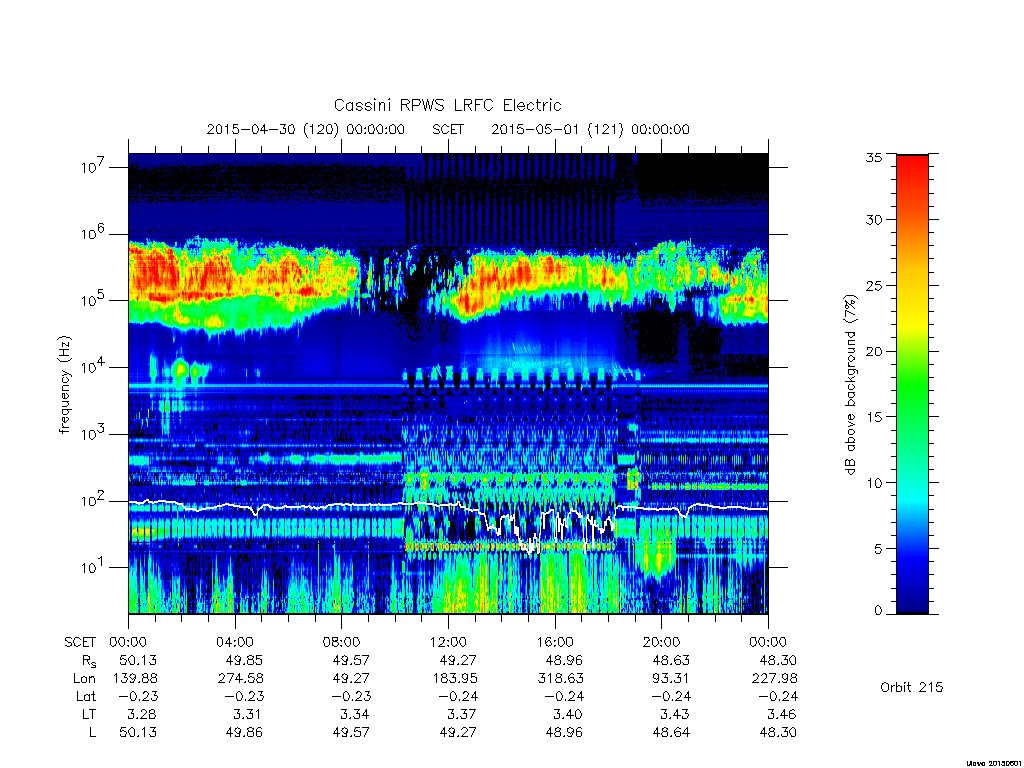Click the 10^2 frequency tick label
The height and width of the screenshot is (768, 1024).
[94, 501]
